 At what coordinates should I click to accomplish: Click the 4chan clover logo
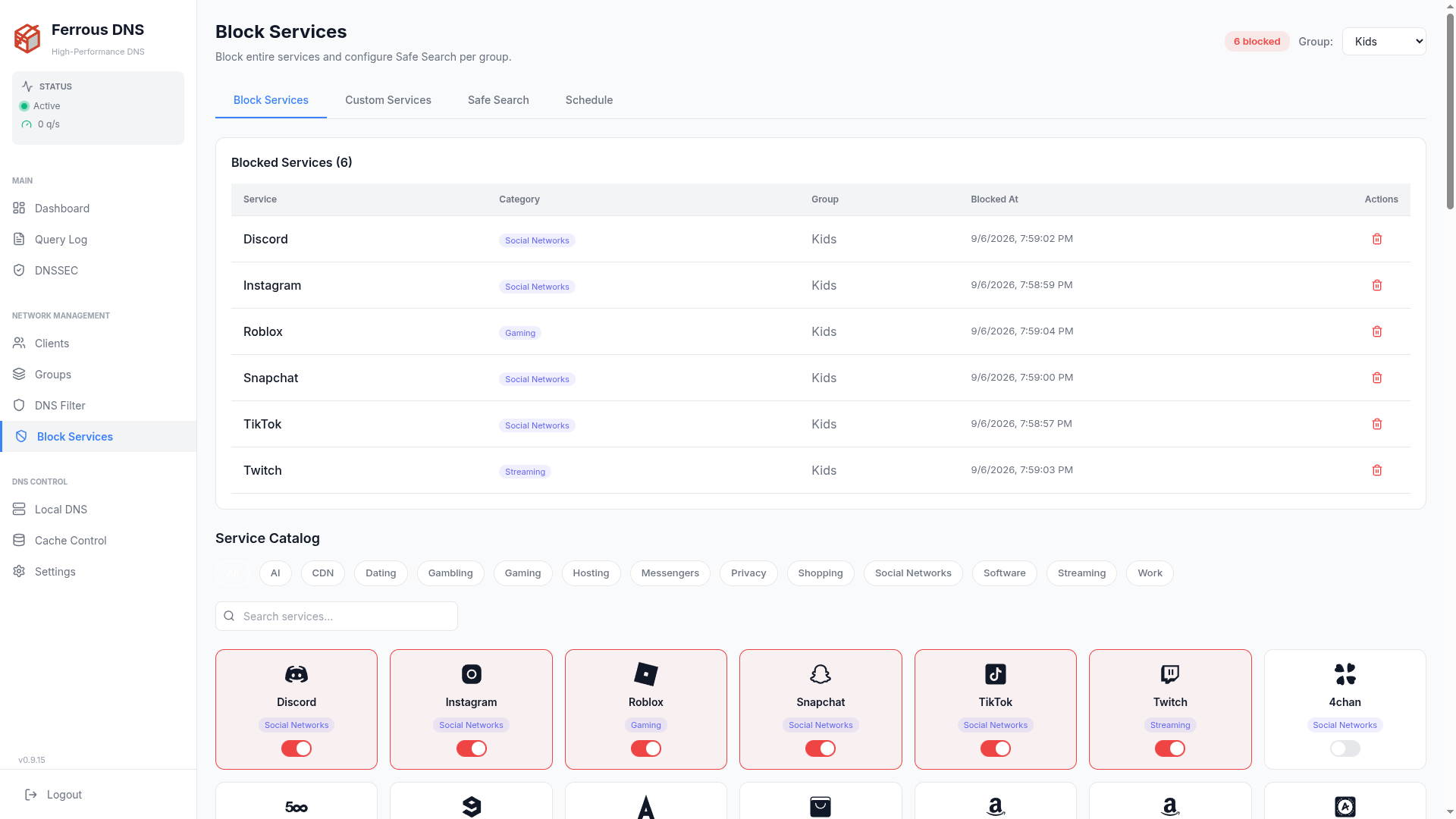click(1345, 673)
